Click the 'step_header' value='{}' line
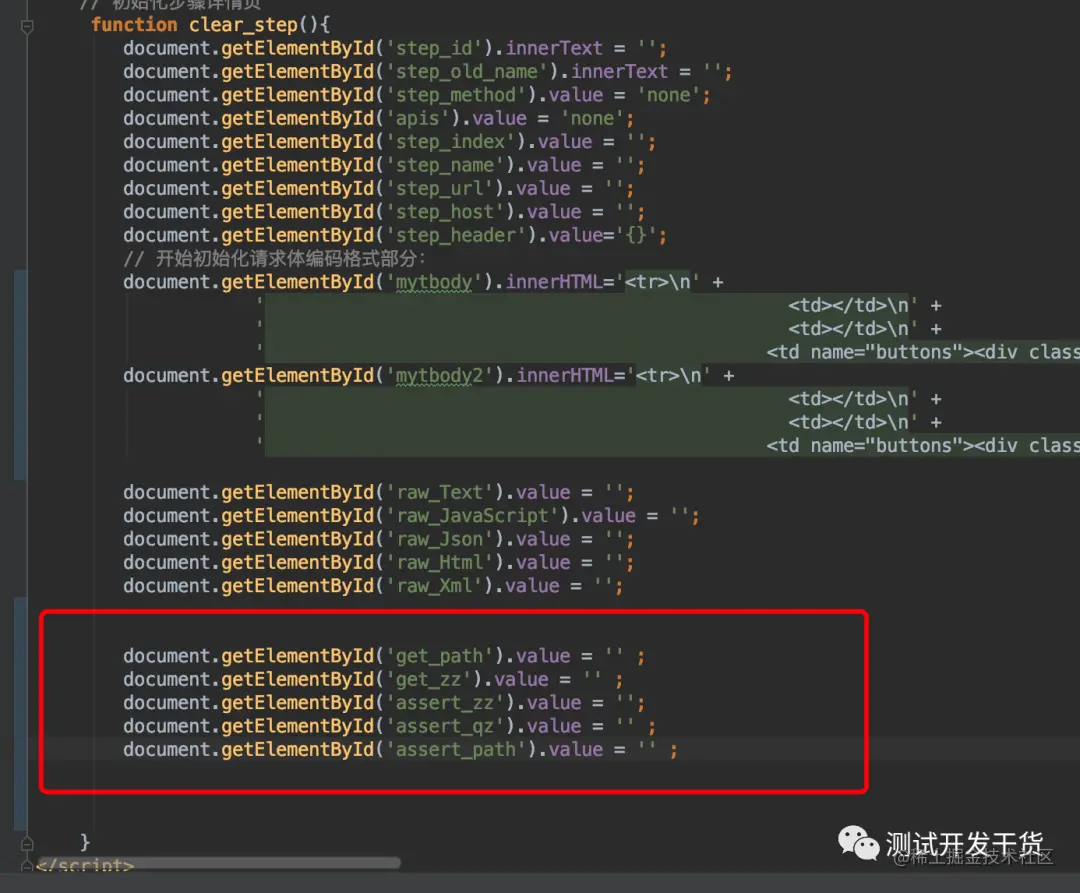 tap(395, 235)
